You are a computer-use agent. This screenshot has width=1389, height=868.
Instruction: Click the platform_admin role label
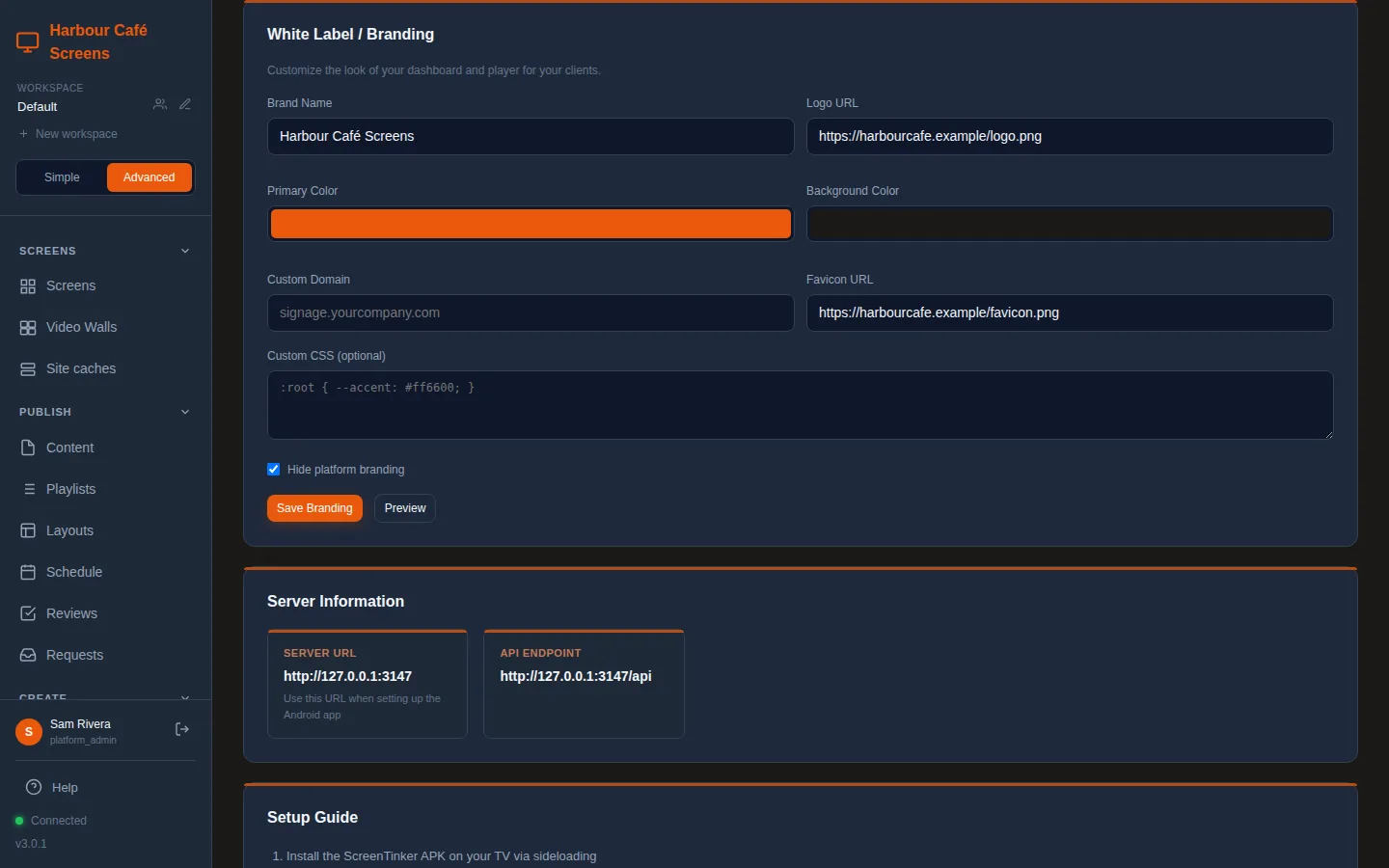pyautogui.click(x=83, y=741)
